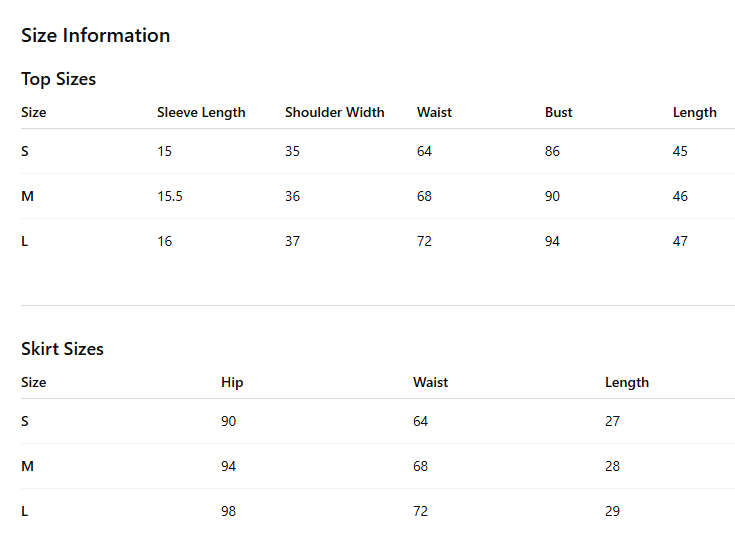Click sleeve length value 15.5
This screenshot has height=547, width=735.
[170, 196]
